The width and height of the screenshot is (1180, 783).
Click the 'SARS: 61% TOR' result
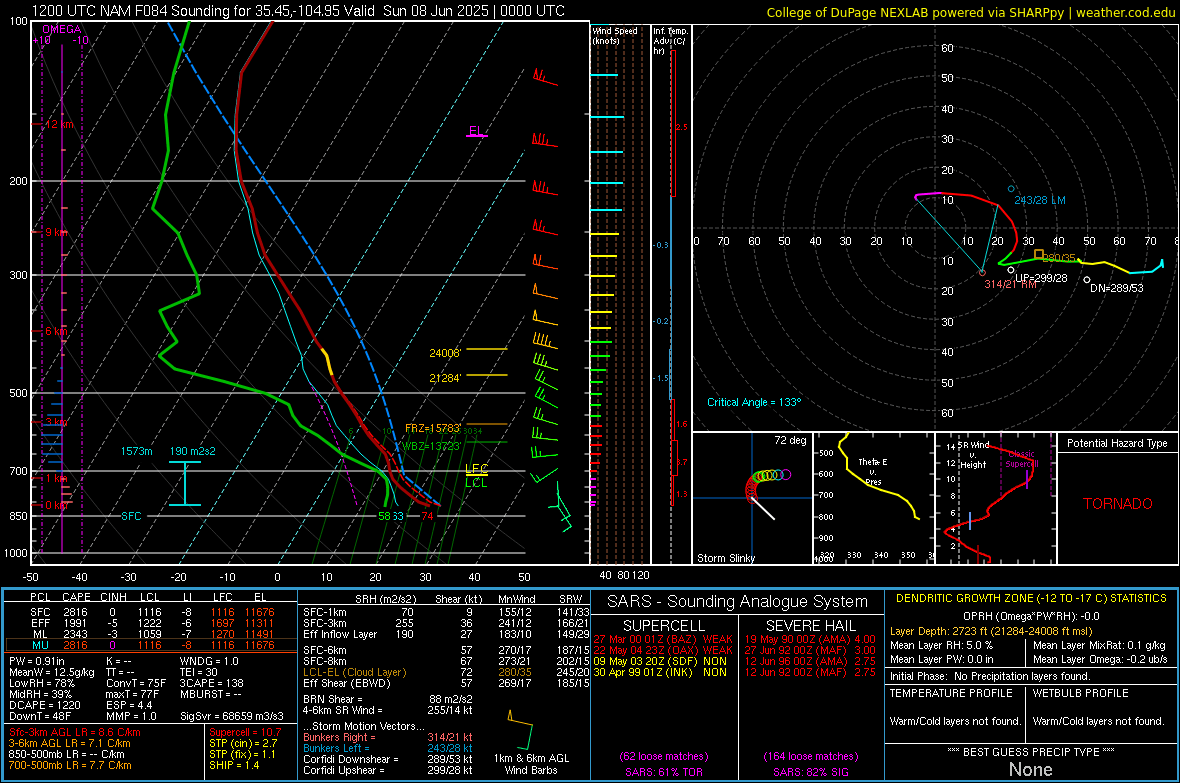663,772
